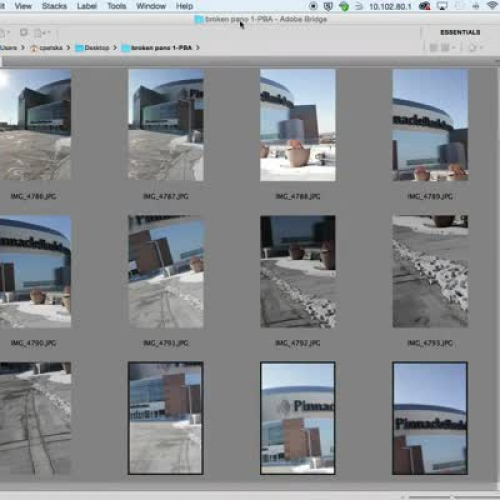
Task: Select the IMG_4793.JPG thumbnail
Action: tap(430, 271)
